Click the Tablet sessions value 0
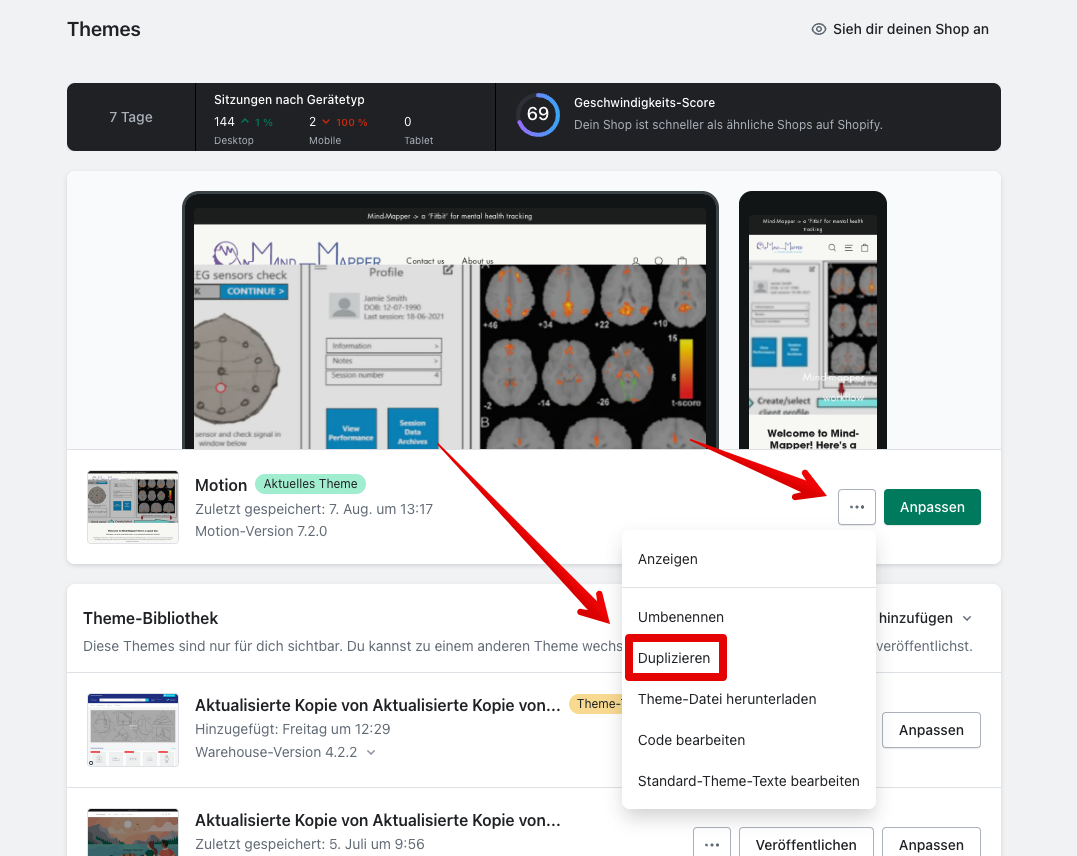1077x856 pixels. (x=407, y=122)
